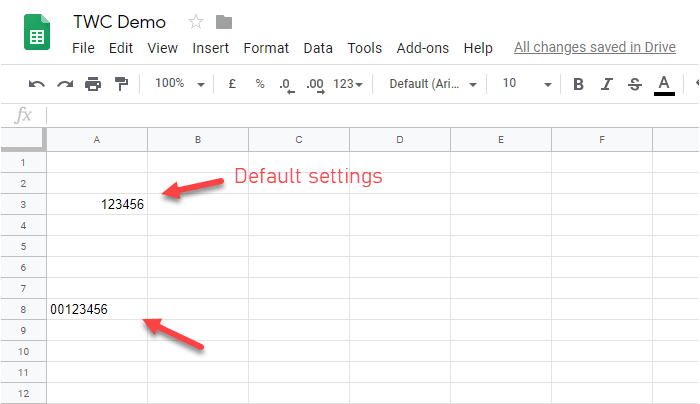Select column C header
Screen dimensions: 700x404
pyautogui.click(x=299, y=140)
